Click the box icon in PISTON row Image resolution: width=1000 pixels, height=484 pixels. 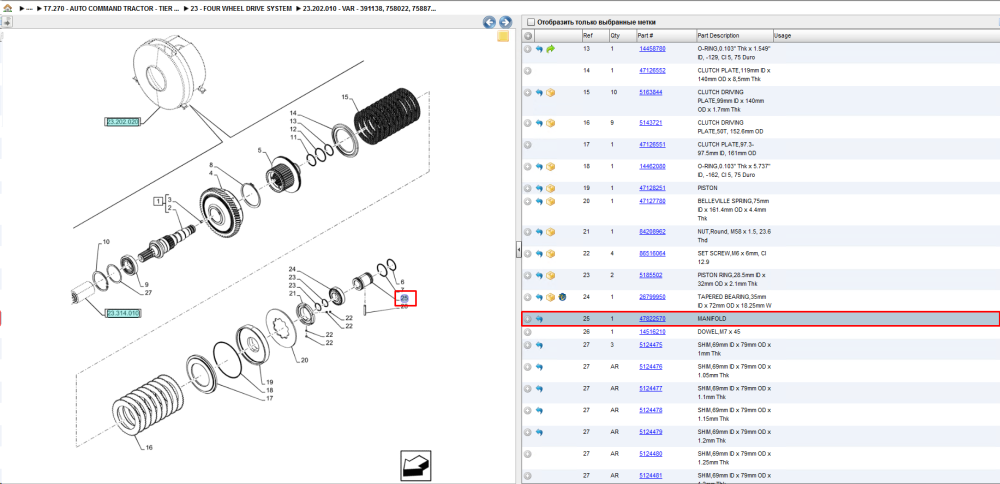coord(550,188)
